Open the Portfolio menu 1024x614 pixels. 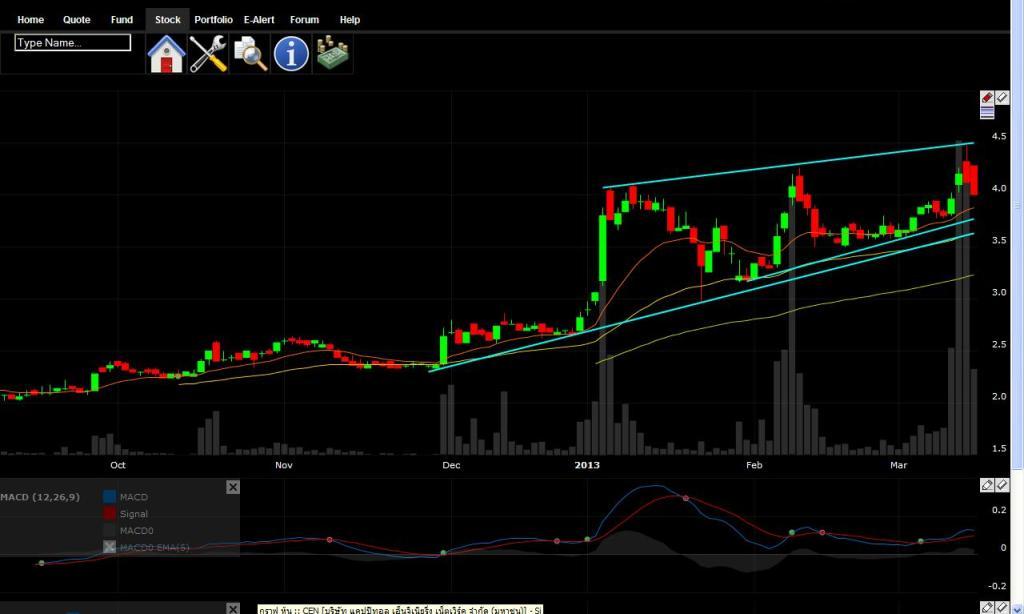(214, 20)
